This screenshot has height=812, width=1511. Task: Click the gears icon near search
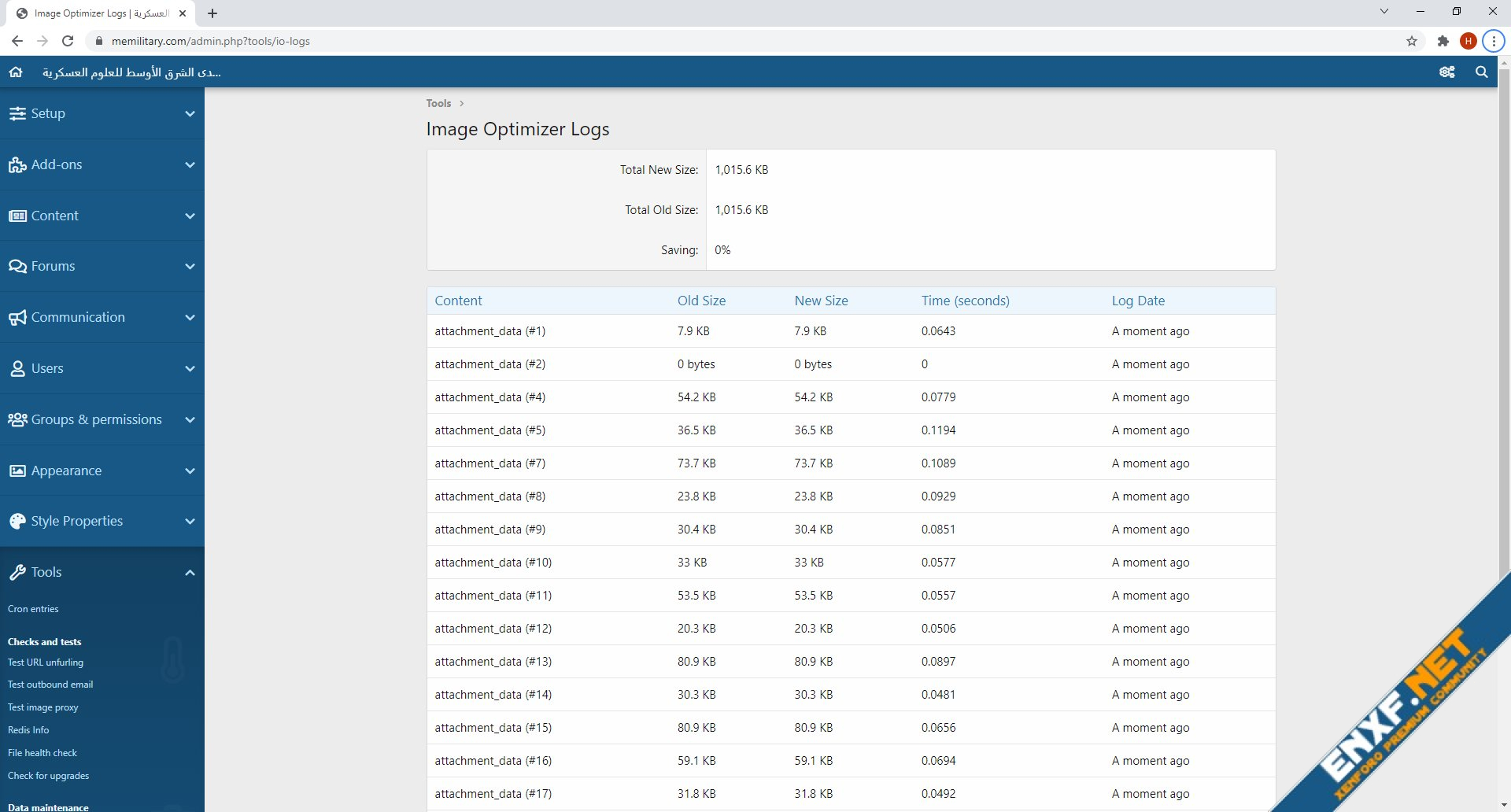[1446, 72]
